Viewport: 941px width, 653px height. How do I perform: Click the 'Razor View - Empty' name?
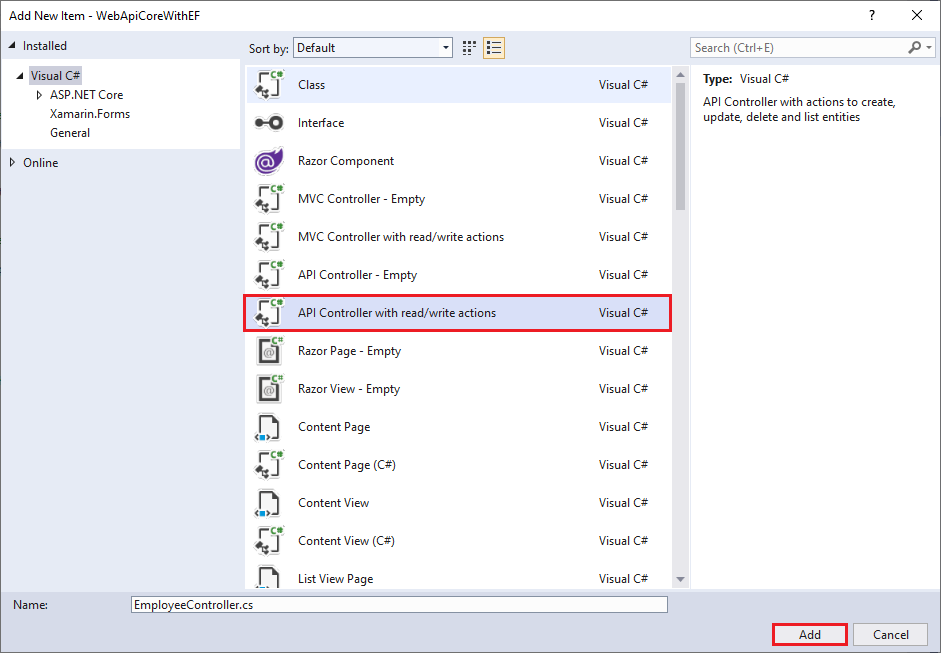click(349, 389)
